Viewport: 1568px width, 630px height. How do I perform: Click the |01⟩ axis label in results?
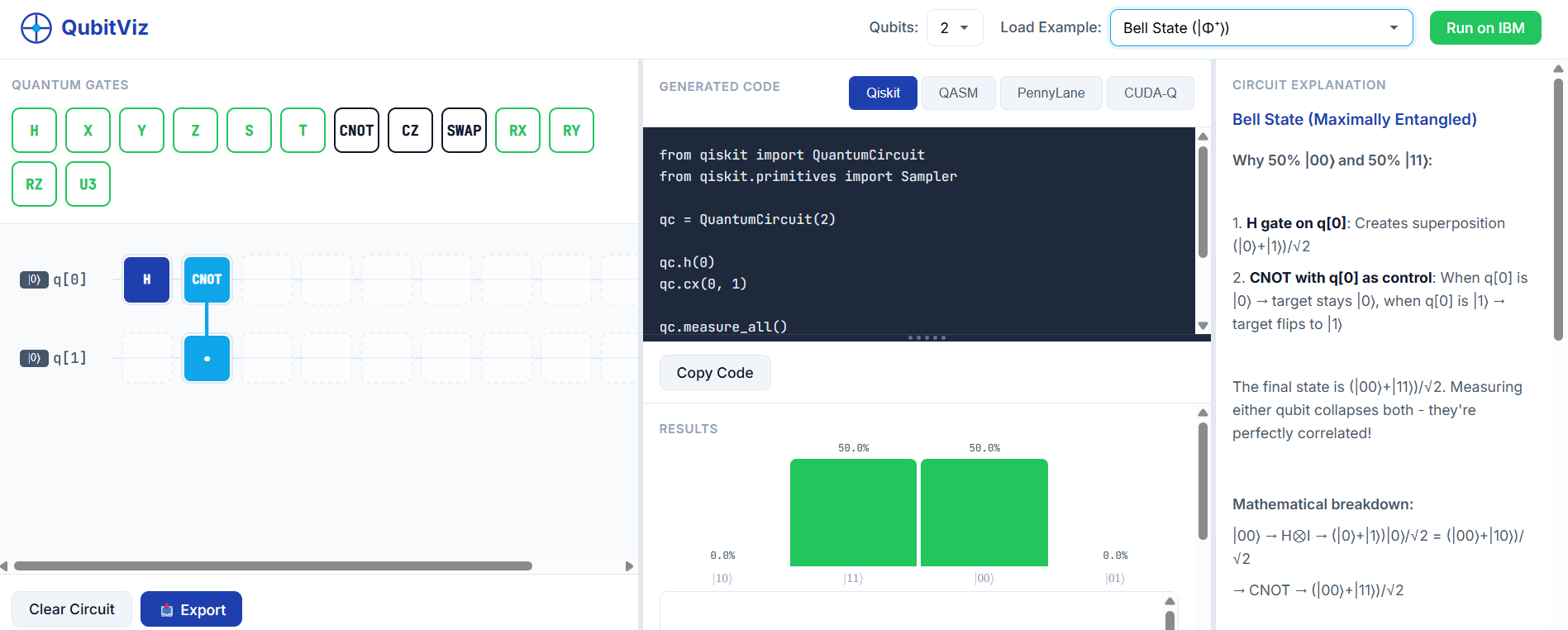1115,578
